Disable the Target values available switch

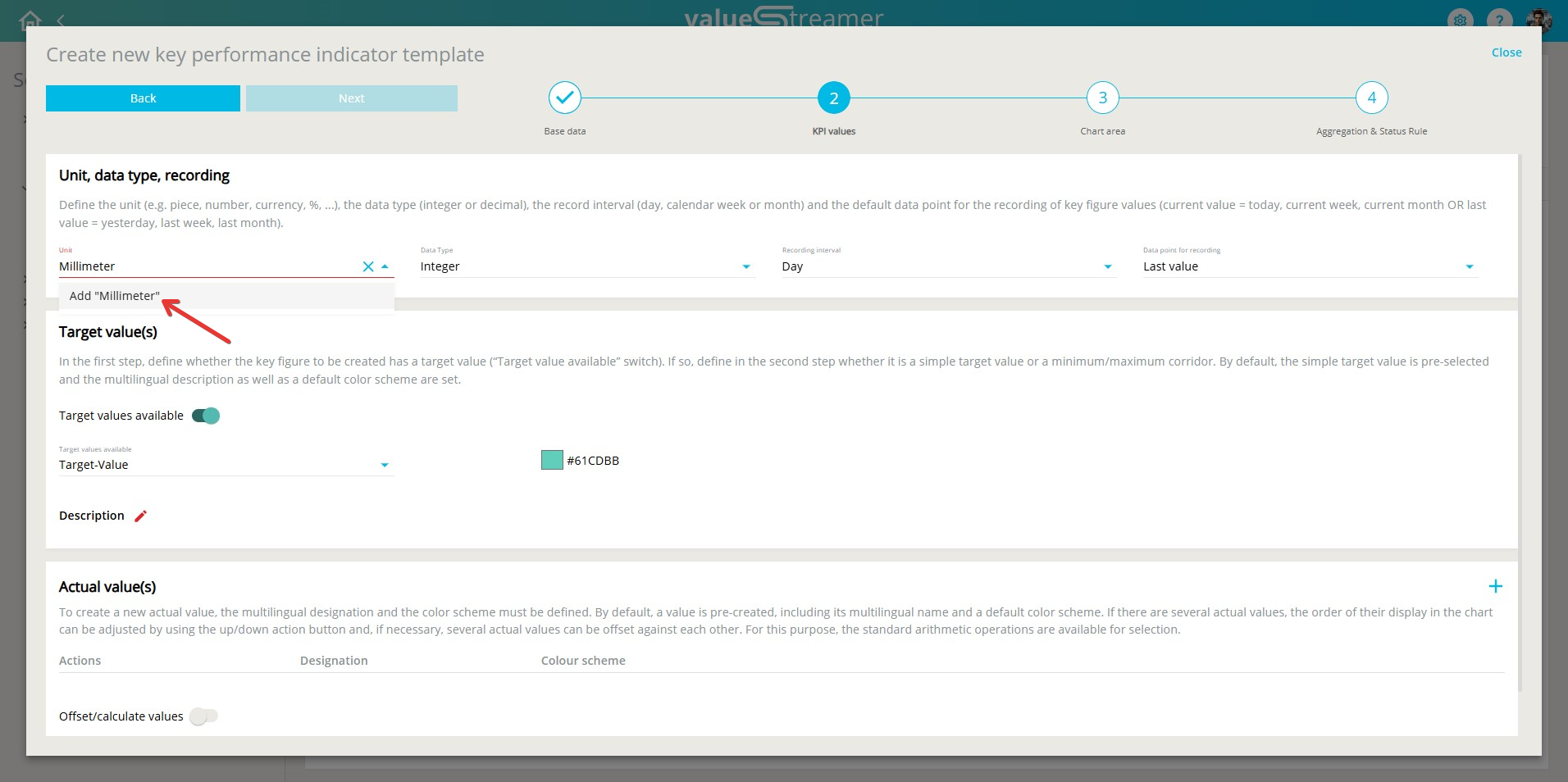pos(206,416)
